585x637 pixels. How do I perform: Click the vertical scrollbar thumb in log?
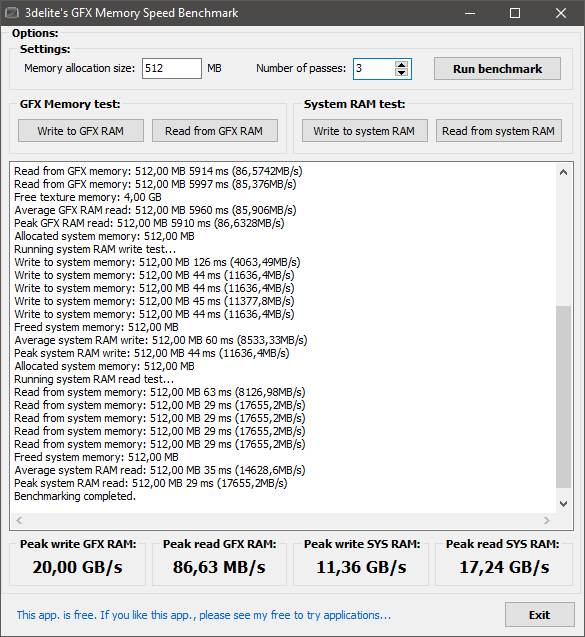pyautogui.click(x=563, y=397)
